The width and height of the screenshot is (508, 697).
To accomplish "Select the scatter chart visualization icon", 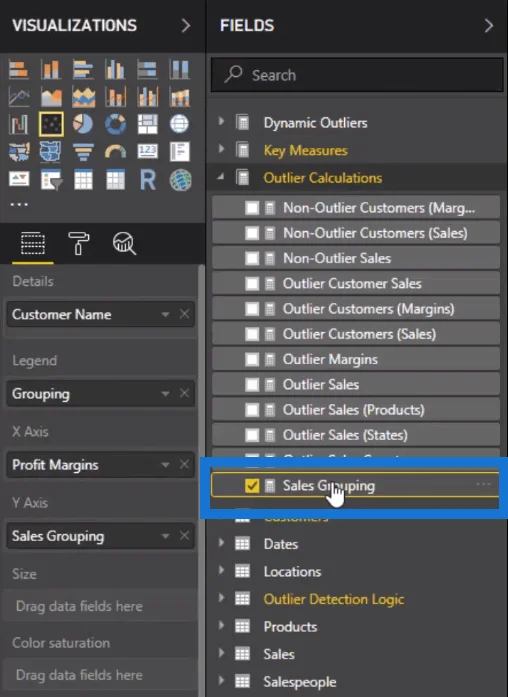I will (x=51, y=124).
